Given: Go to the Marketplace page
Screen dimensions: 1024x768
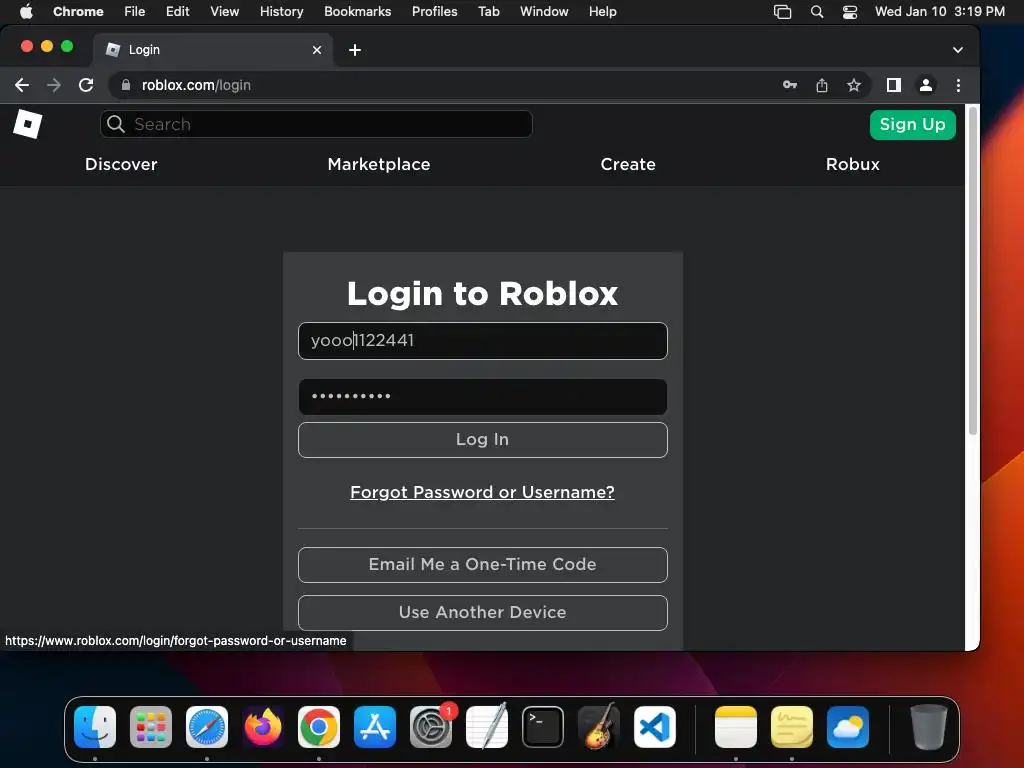Looking at the screenshot, I should (x=379, y=164).
